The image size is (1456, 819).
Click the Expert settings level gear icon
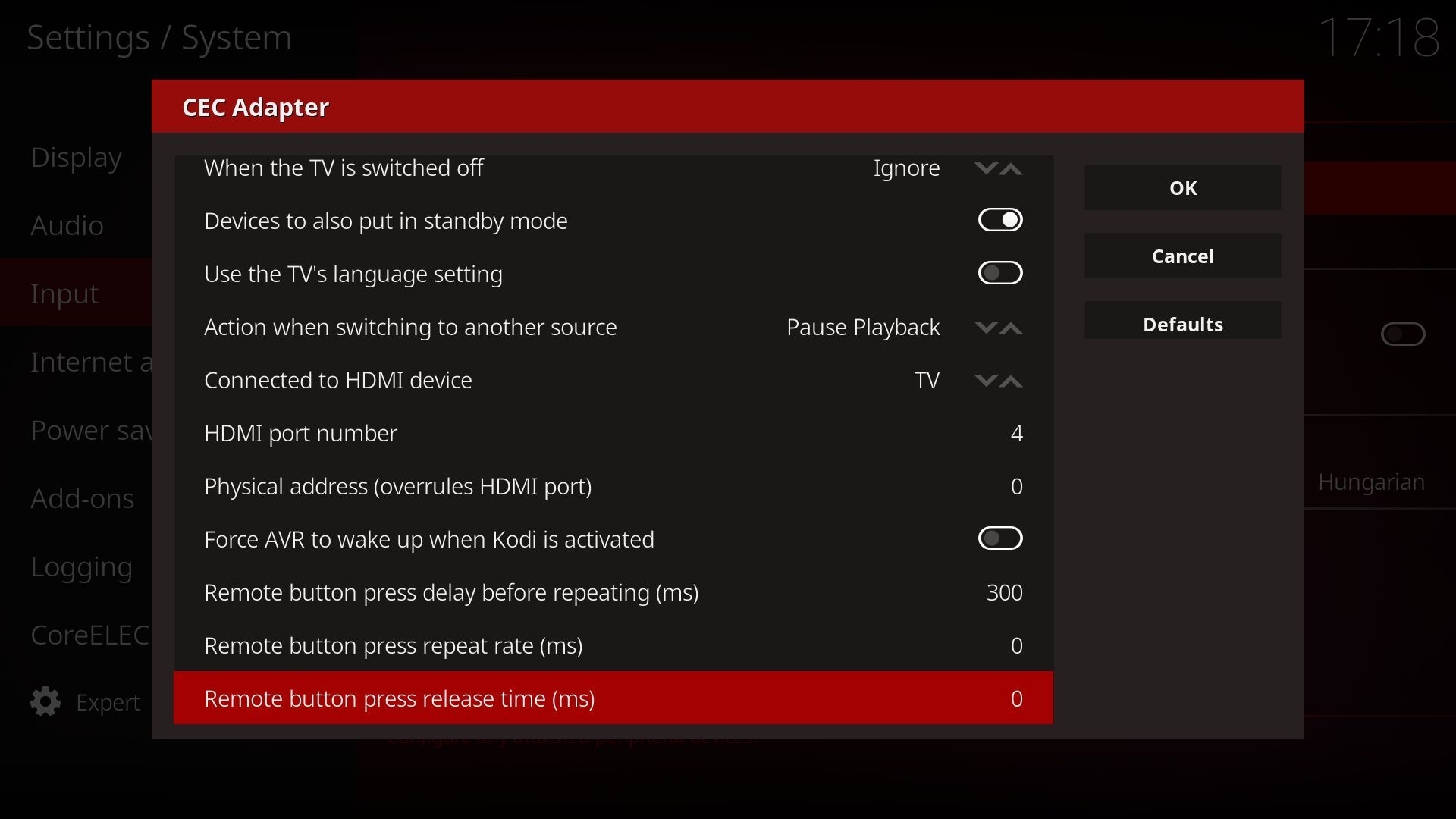pyautogui.click(x=45, y=701)
